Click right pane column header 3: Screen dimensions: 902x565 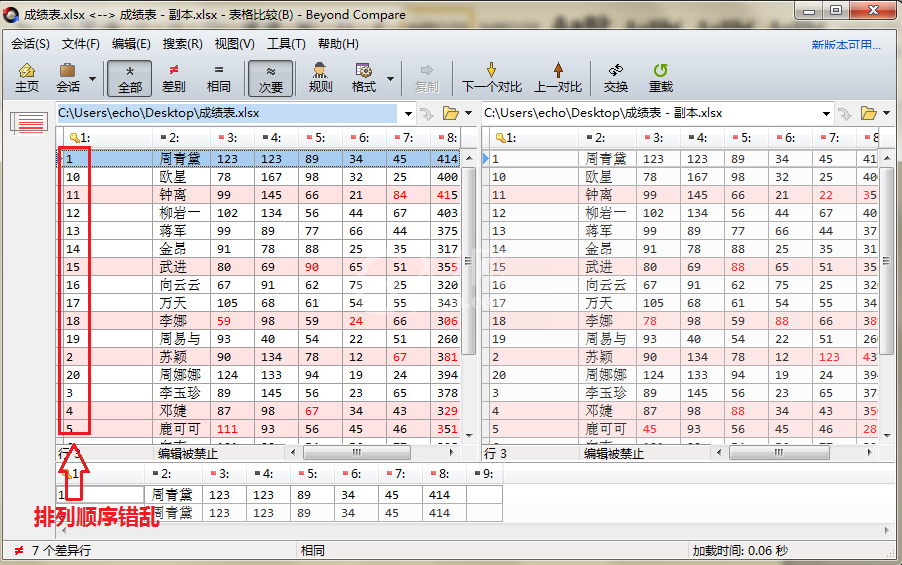click(658, 138)
